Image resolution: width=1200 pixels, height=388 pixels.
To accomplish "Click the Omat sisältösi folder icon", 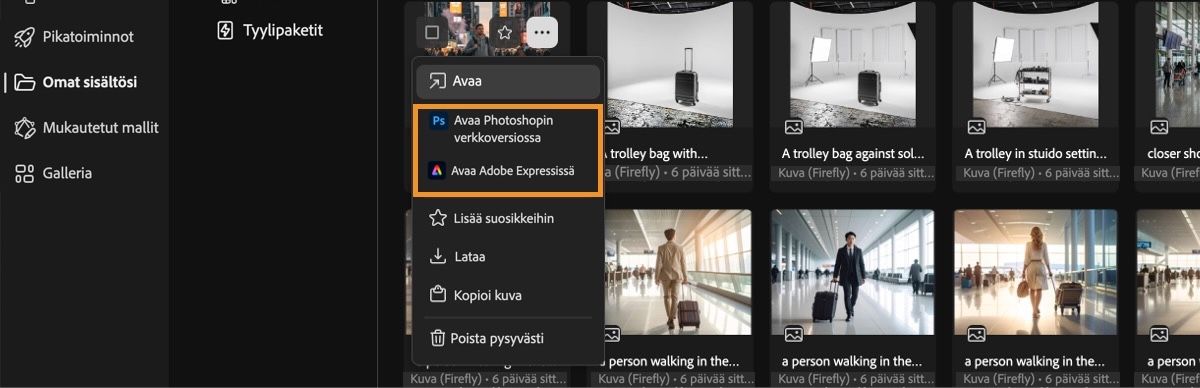I will [x=25, y=82].
